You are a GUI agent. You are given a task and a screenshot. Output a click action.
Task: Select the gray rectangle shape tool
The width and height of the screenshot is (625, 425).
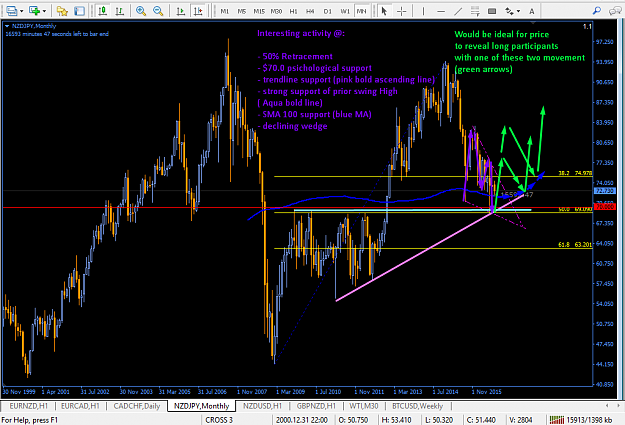[492, 11]
